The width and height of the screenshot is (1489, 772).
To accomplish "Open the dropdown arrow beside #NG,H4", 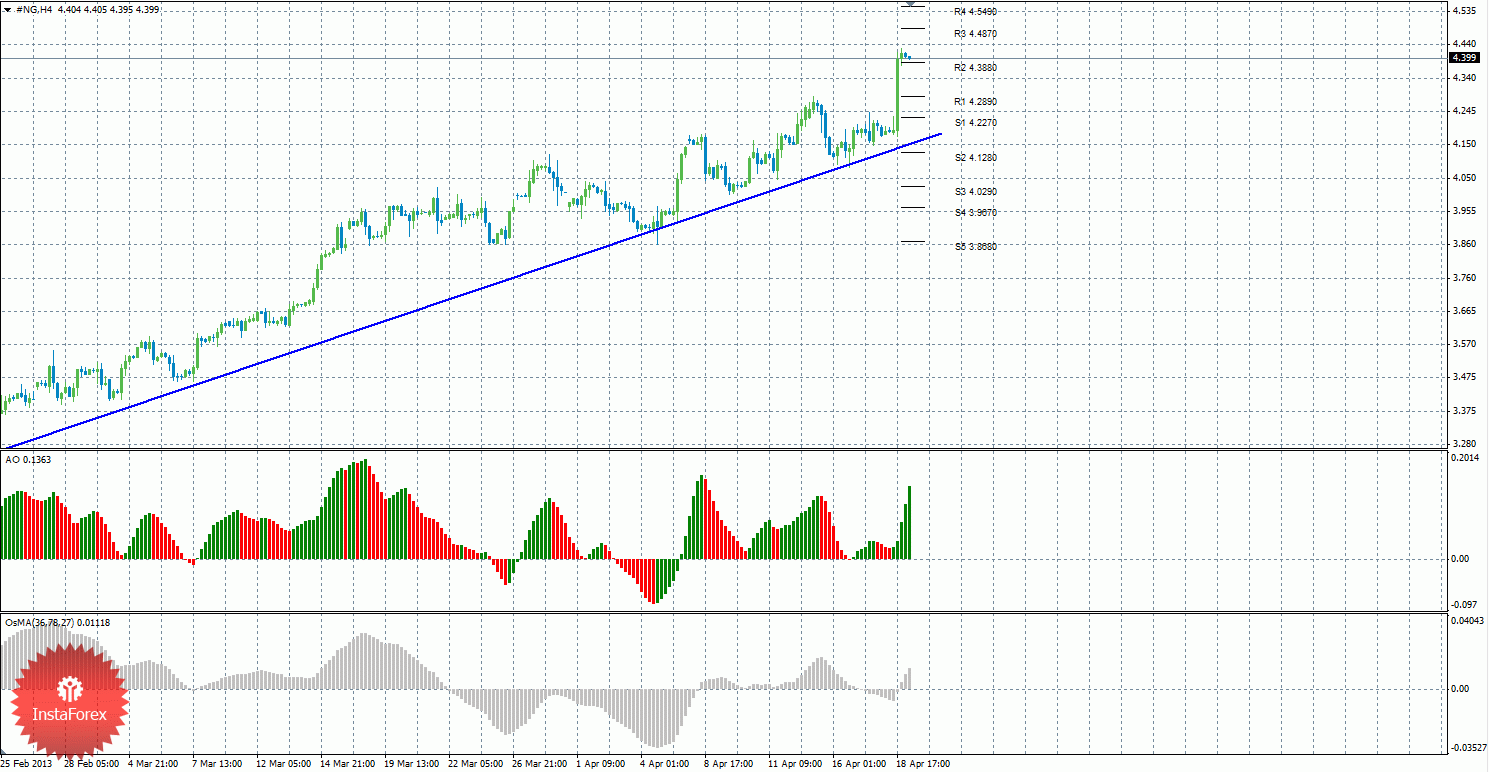I will click(8, 9).
